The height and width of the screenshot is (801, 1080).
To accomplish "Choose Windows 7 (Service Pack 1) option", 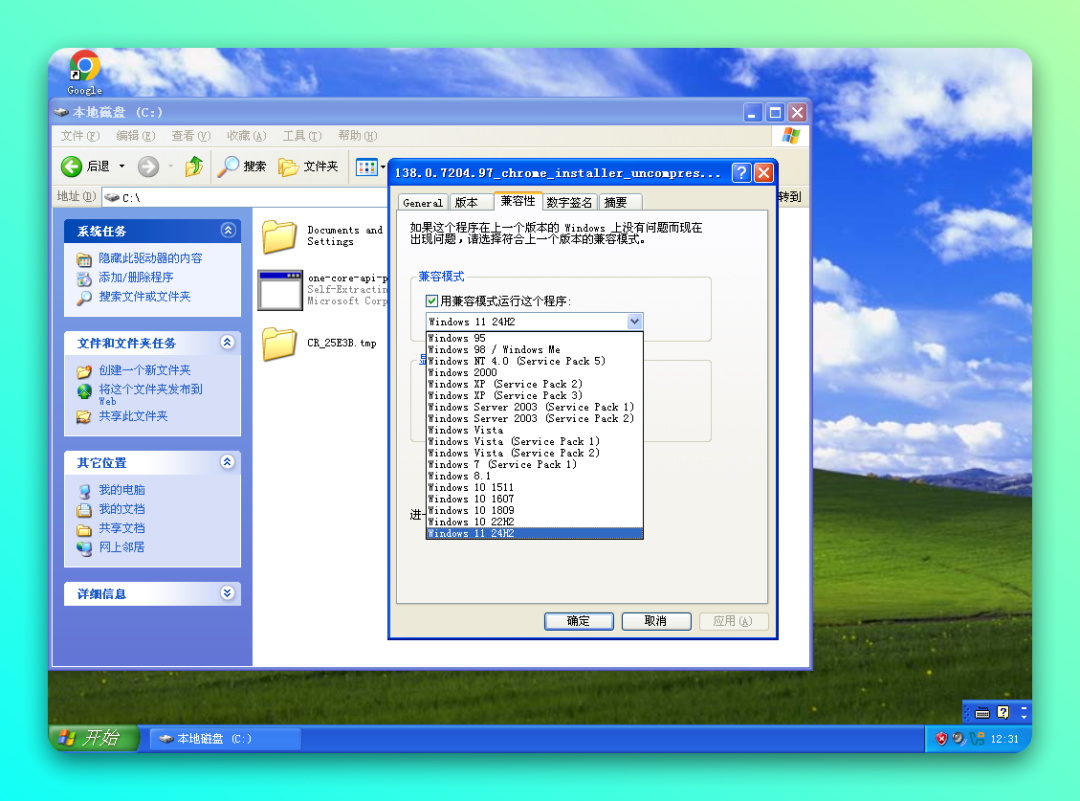I will (x=534, y=464).
